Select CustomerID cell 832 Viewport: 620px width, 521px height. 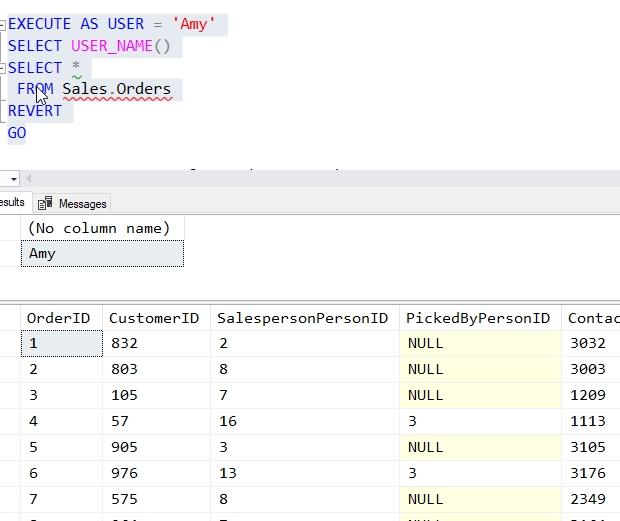click(154, 344)
